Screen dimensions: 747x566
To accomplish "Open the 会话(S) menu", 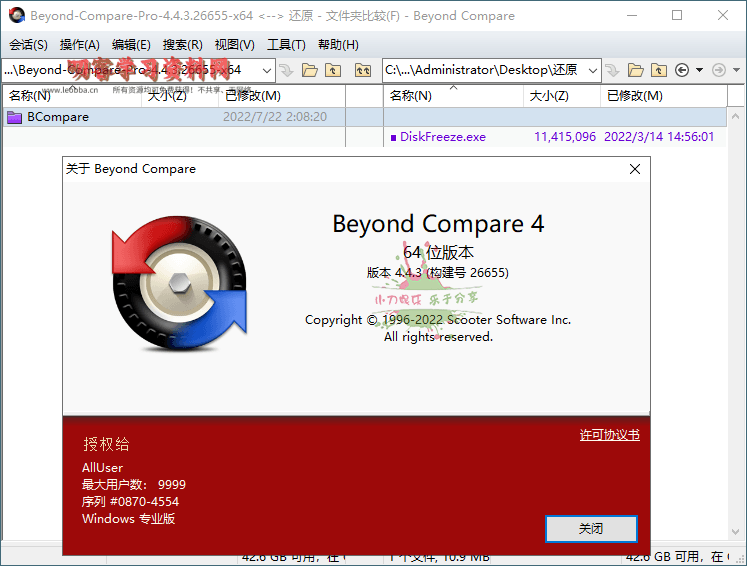I will coord(28,45).
